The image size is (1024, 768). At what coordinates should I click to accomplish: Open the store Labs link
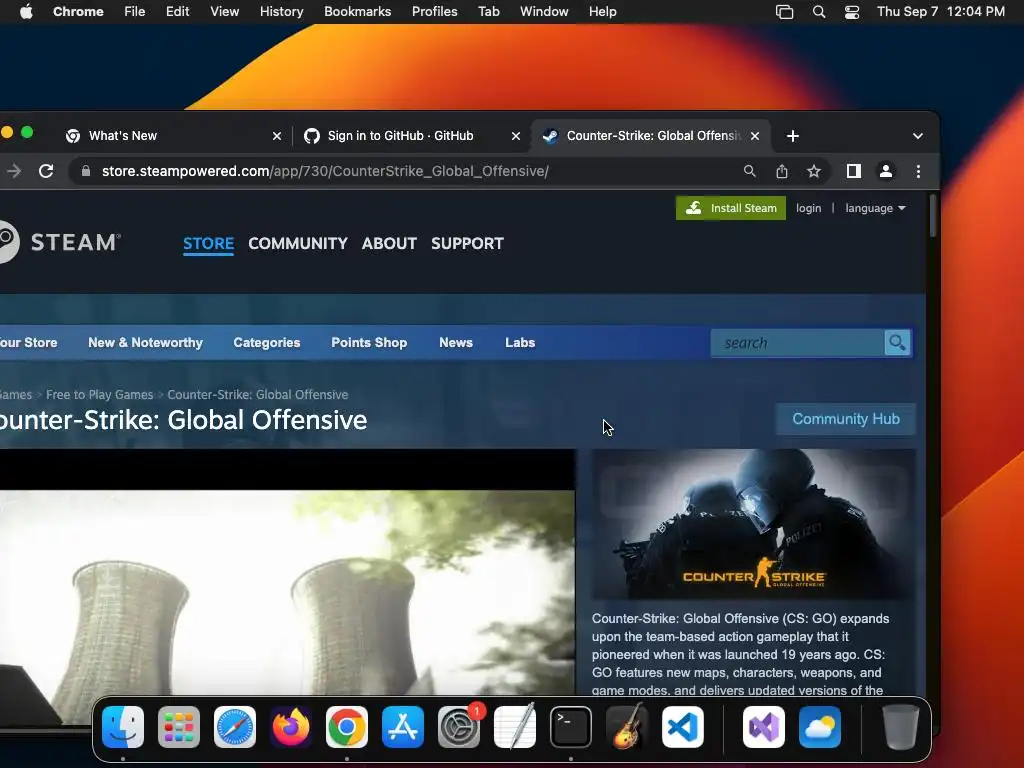pyautogui.click(x=520, y=342)
